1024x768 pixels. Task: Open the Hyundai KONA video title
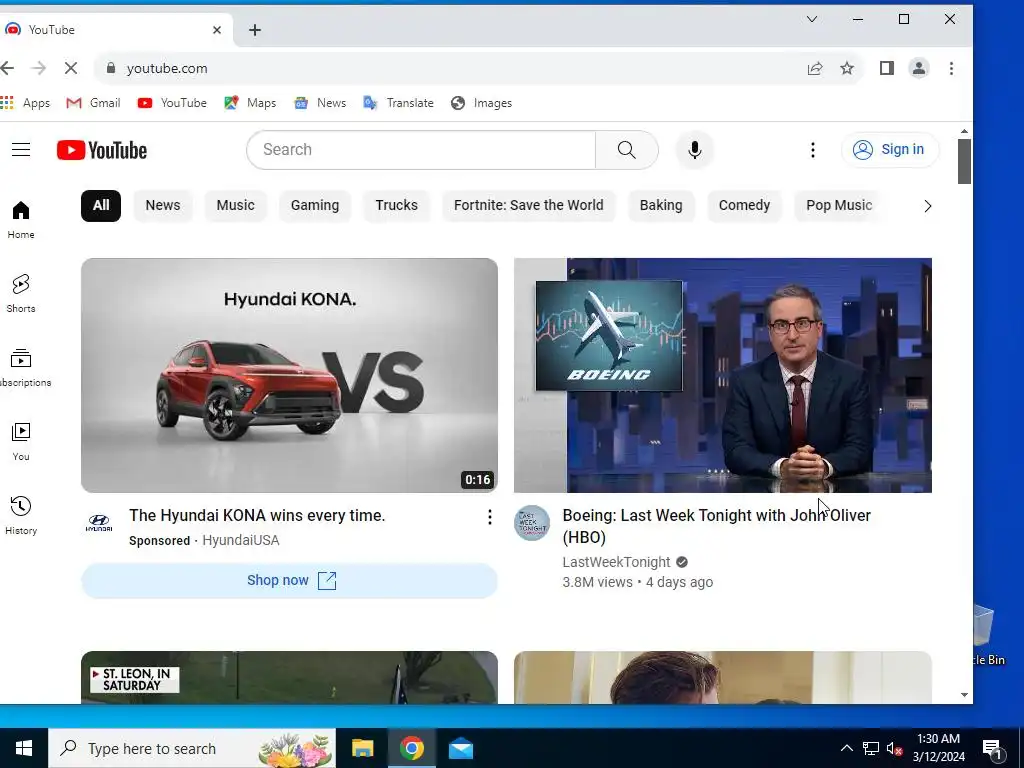[x=257, y=515]
